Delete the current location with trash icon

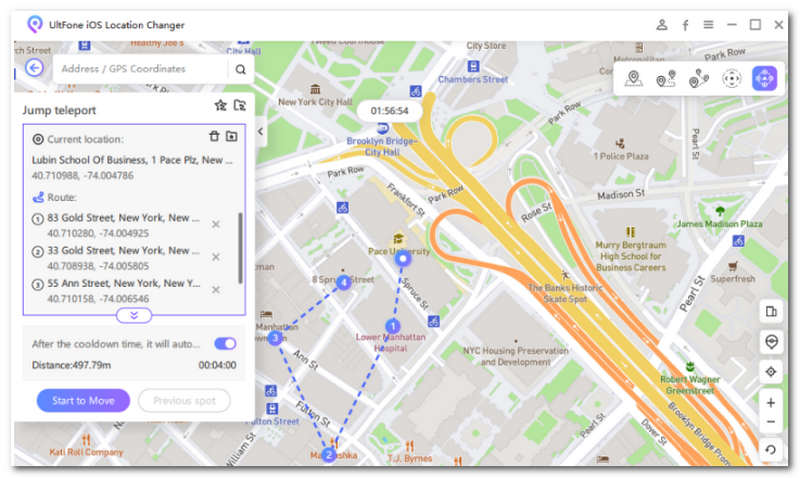213,137
